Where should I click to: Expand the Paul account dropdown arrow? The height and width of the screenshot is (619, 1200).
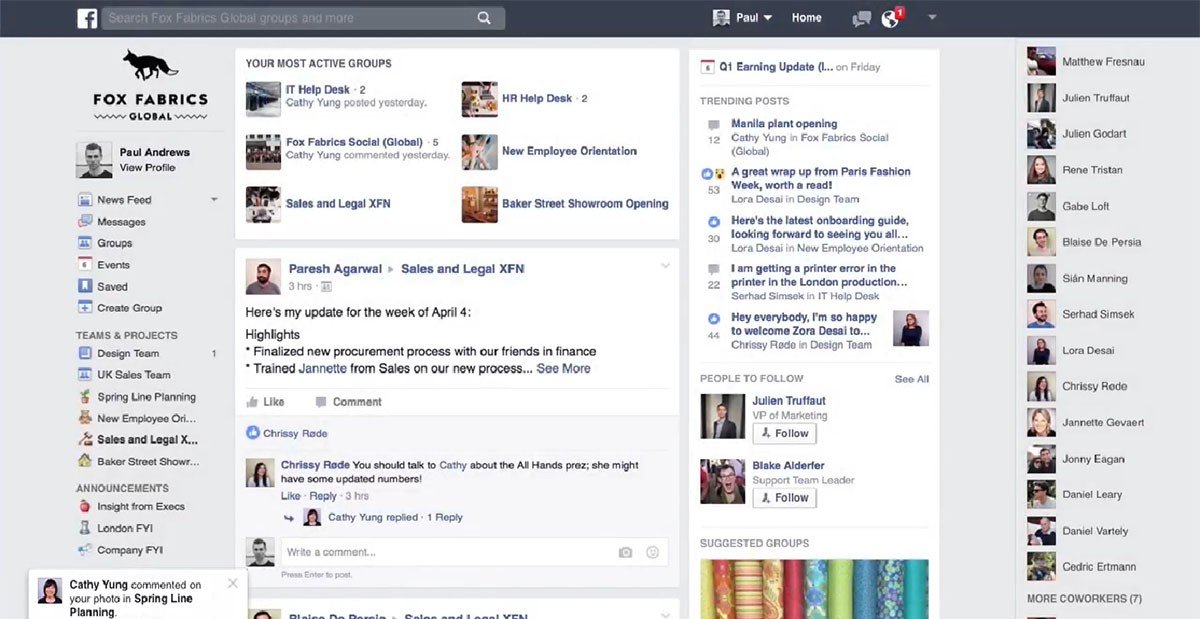(x=770, y=17)
